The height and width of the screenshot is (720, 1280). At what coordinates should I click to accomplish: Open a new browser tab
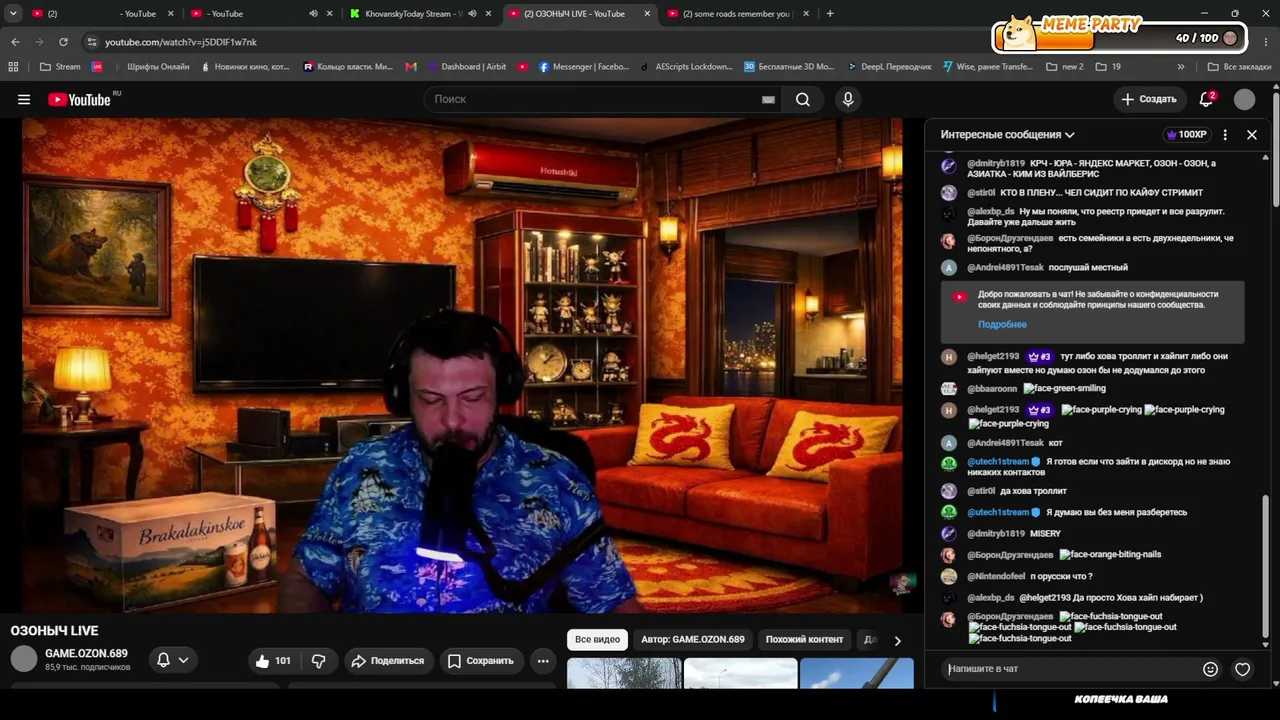click(x=830, y=14)
